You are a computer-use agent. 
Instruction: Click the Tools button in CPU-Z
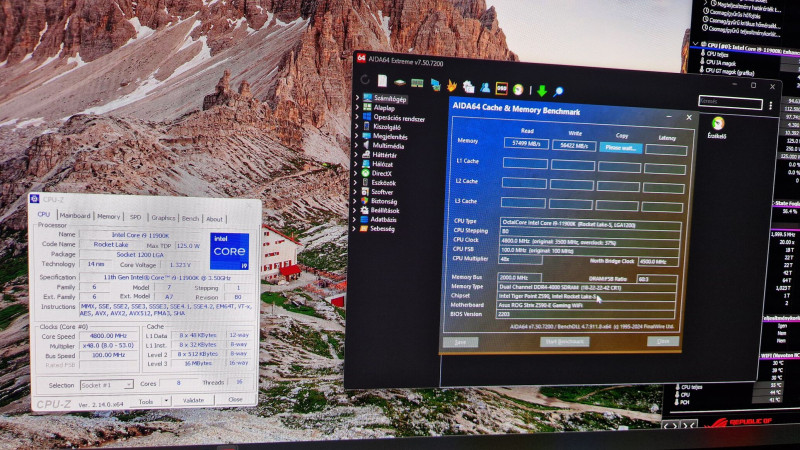(146, 401)
